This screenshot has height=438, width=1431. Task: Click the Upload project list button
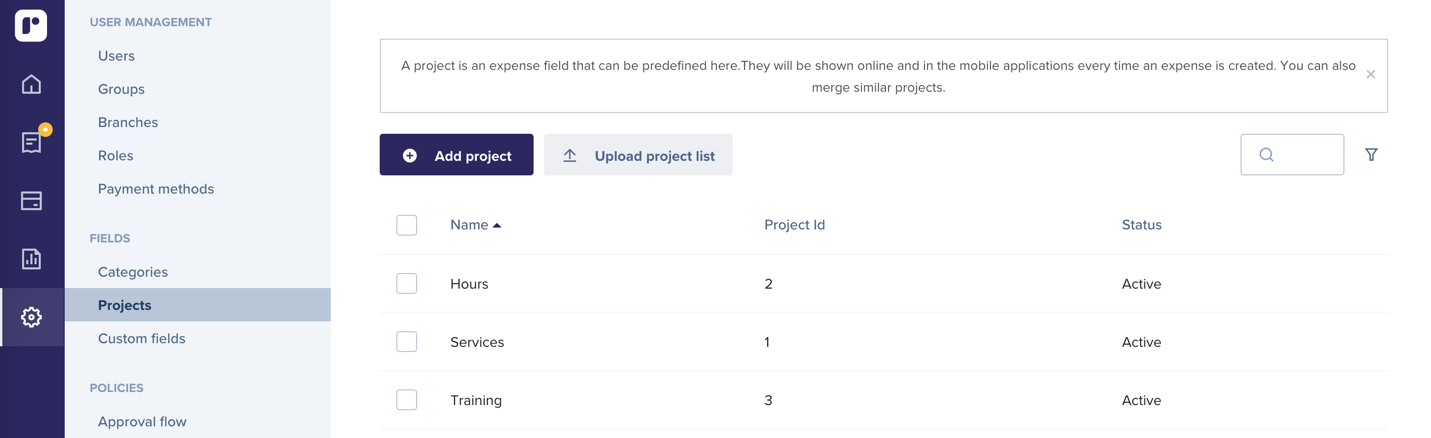coord(638,155)
